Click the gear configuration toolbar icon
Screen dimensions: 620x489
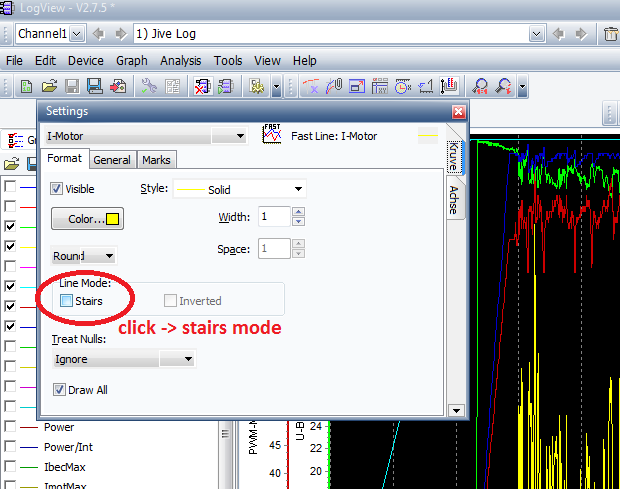point(257,86)
